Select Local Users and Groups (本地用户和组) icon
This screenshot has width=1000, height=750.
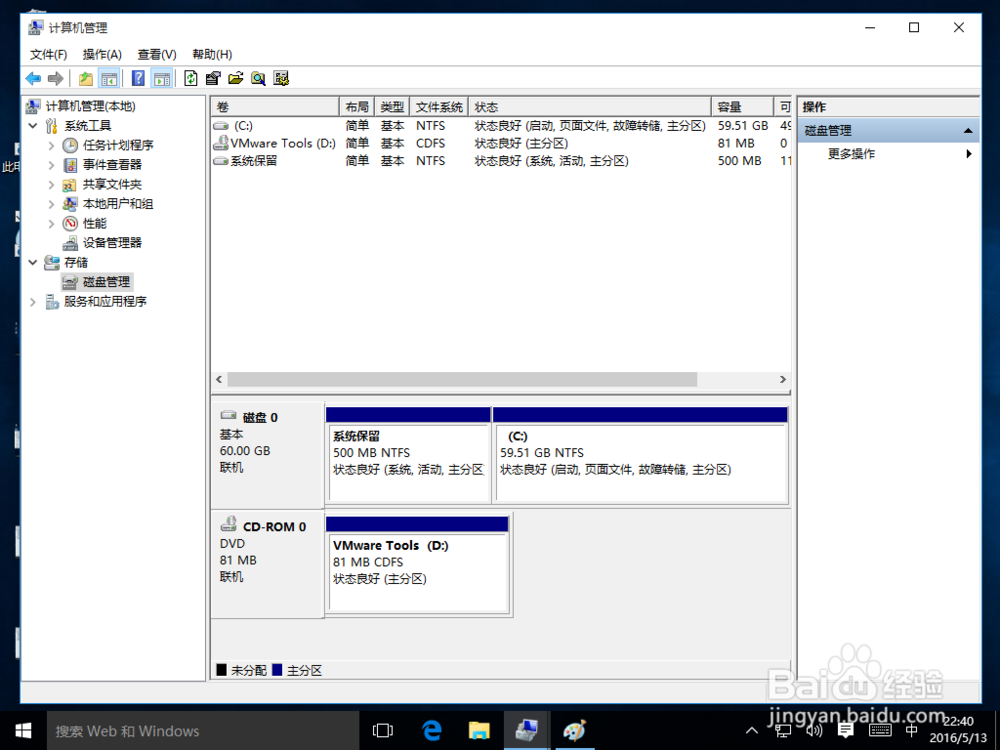point(70,204)
